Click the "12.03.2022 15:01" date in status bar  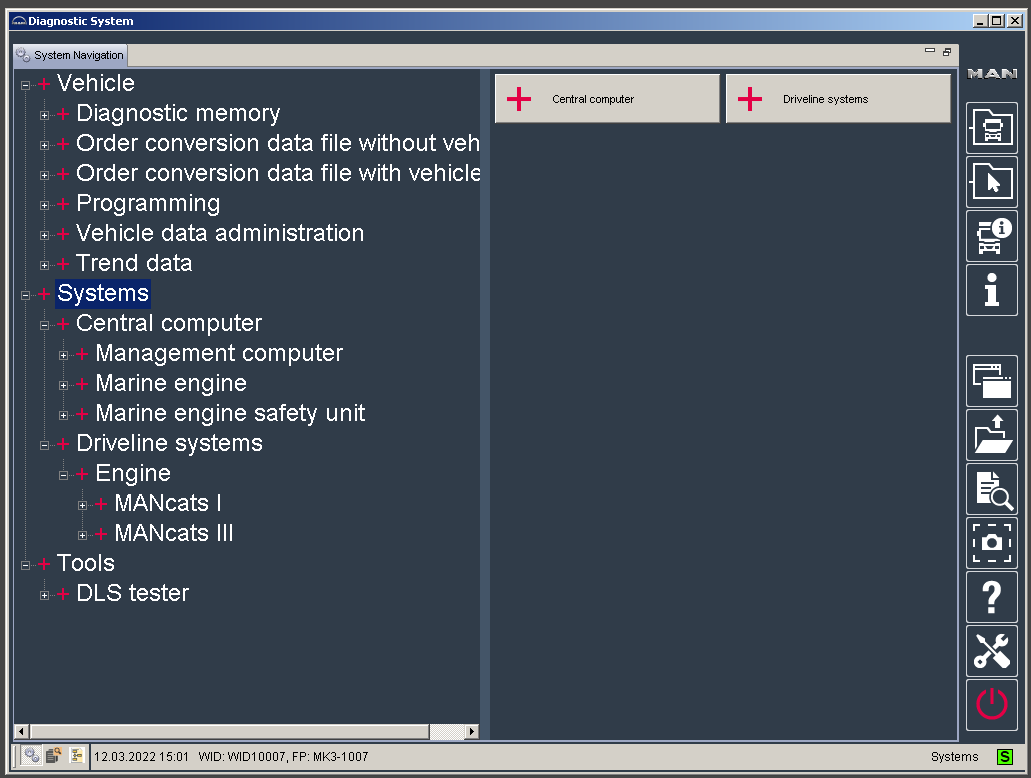(141, 757)
